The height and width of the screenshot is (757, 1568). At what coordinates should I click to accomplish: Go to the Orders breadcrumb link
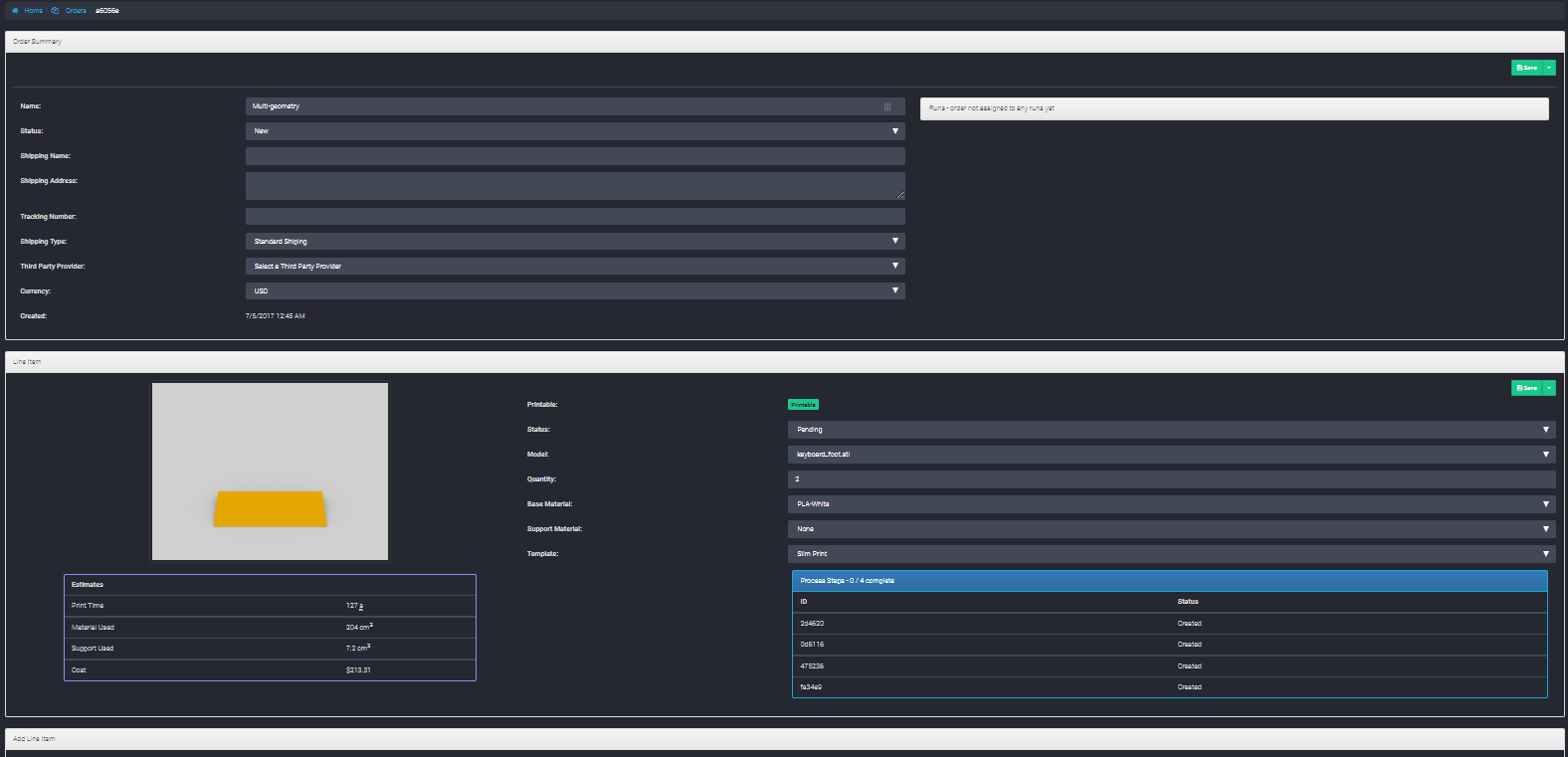(x=76, y=11)
